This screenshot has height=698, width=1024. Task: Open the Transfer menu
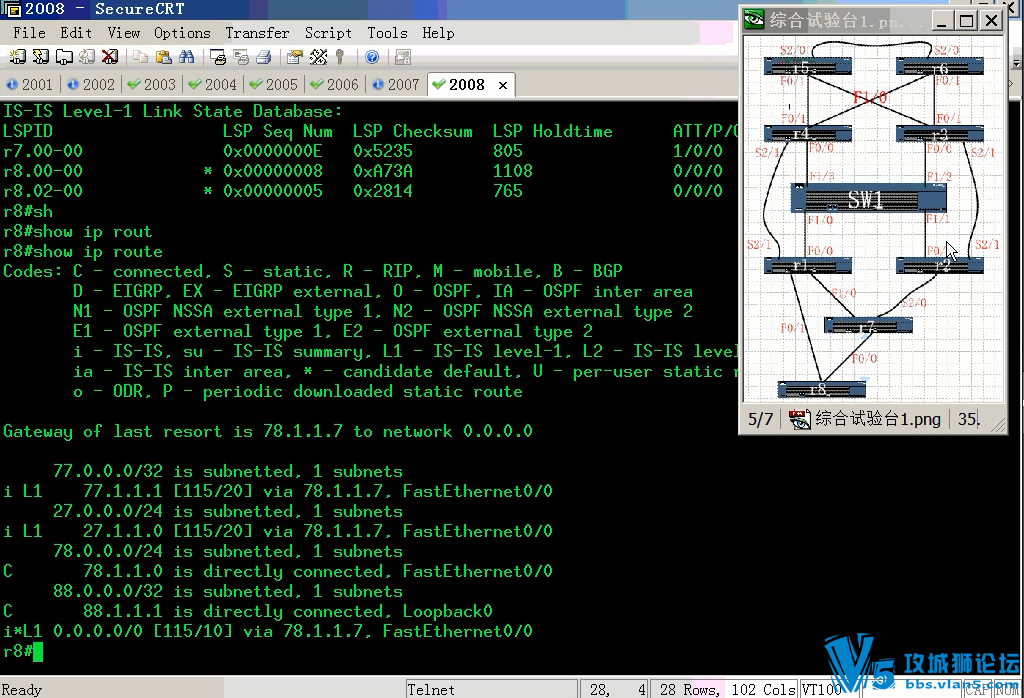[257, 33]
